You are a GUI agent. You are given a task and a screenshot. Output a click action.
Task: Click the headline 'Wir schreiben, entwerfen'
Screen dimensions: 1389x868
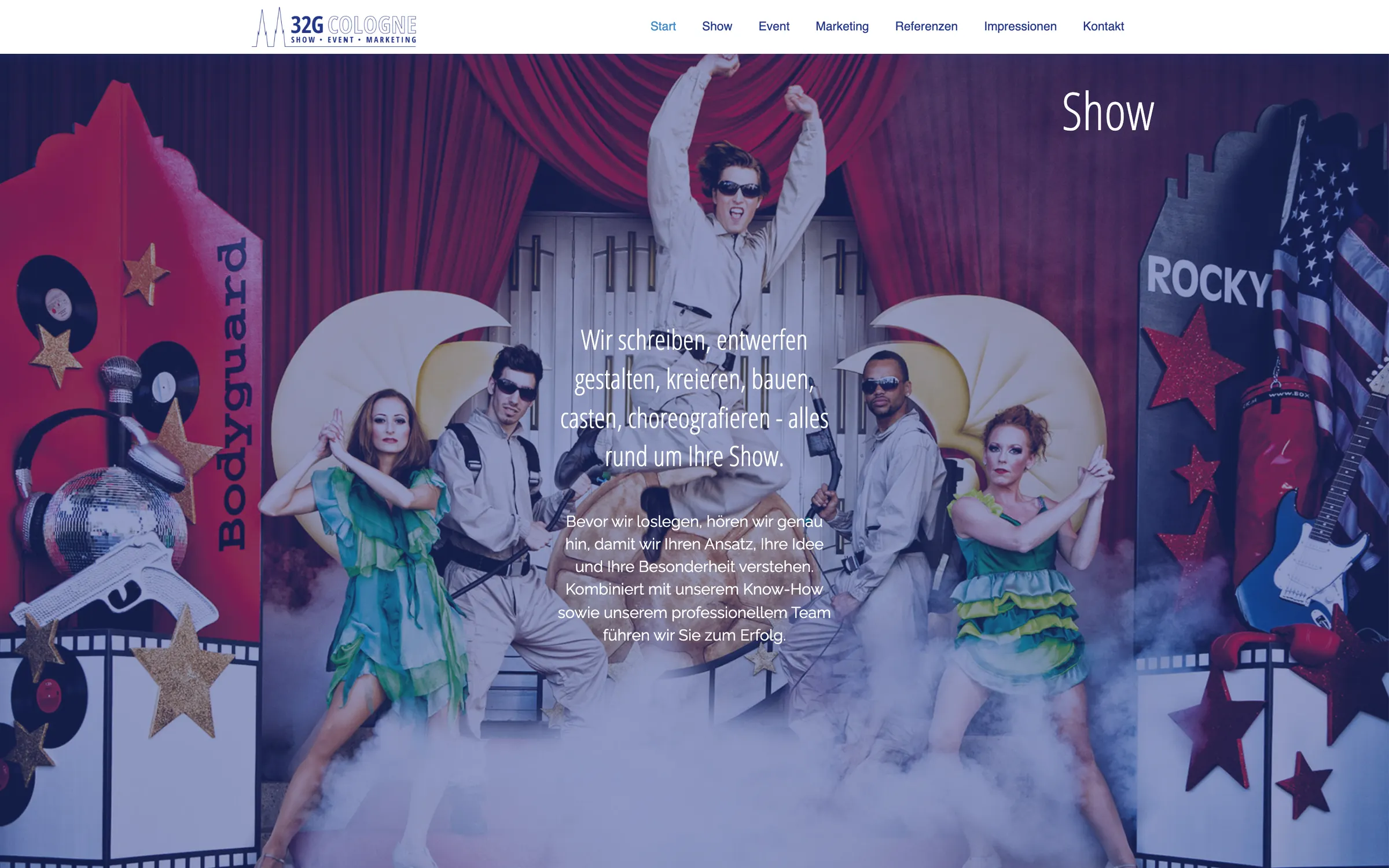pos(694,340)
